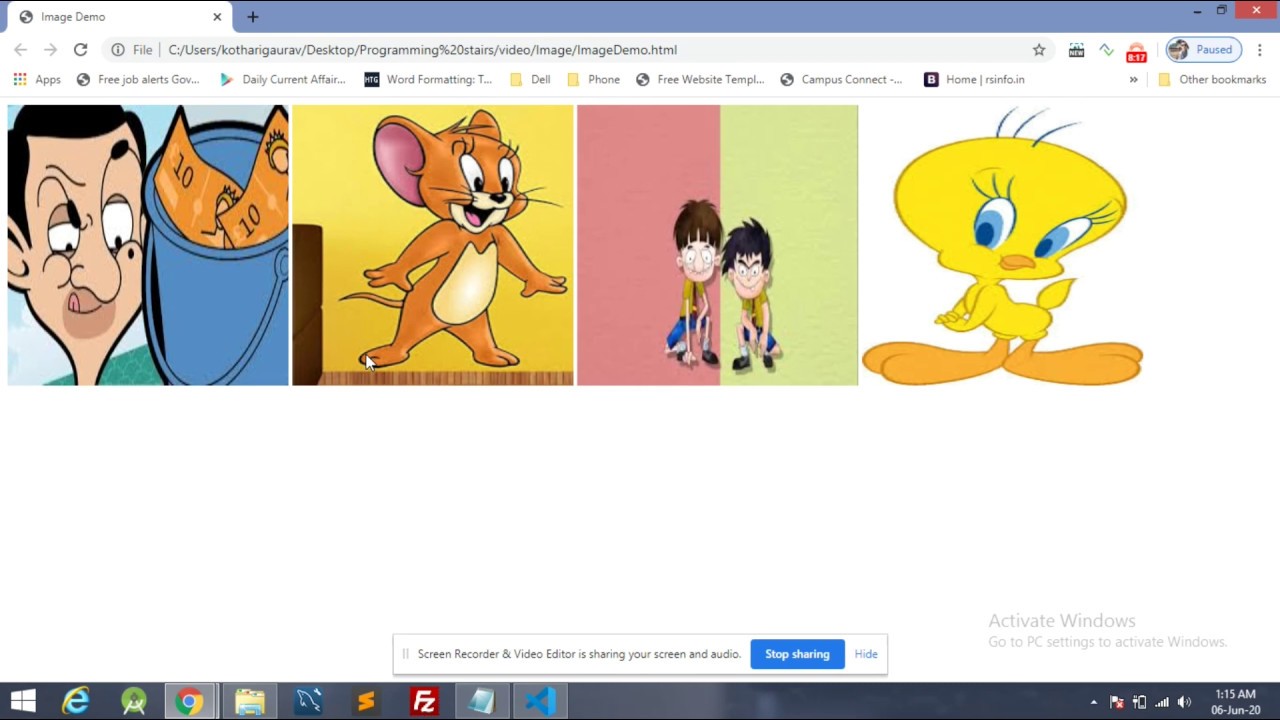Bookmark this page with the star icon
This screenshot has height=720, width=1280.
(1039, 49)
